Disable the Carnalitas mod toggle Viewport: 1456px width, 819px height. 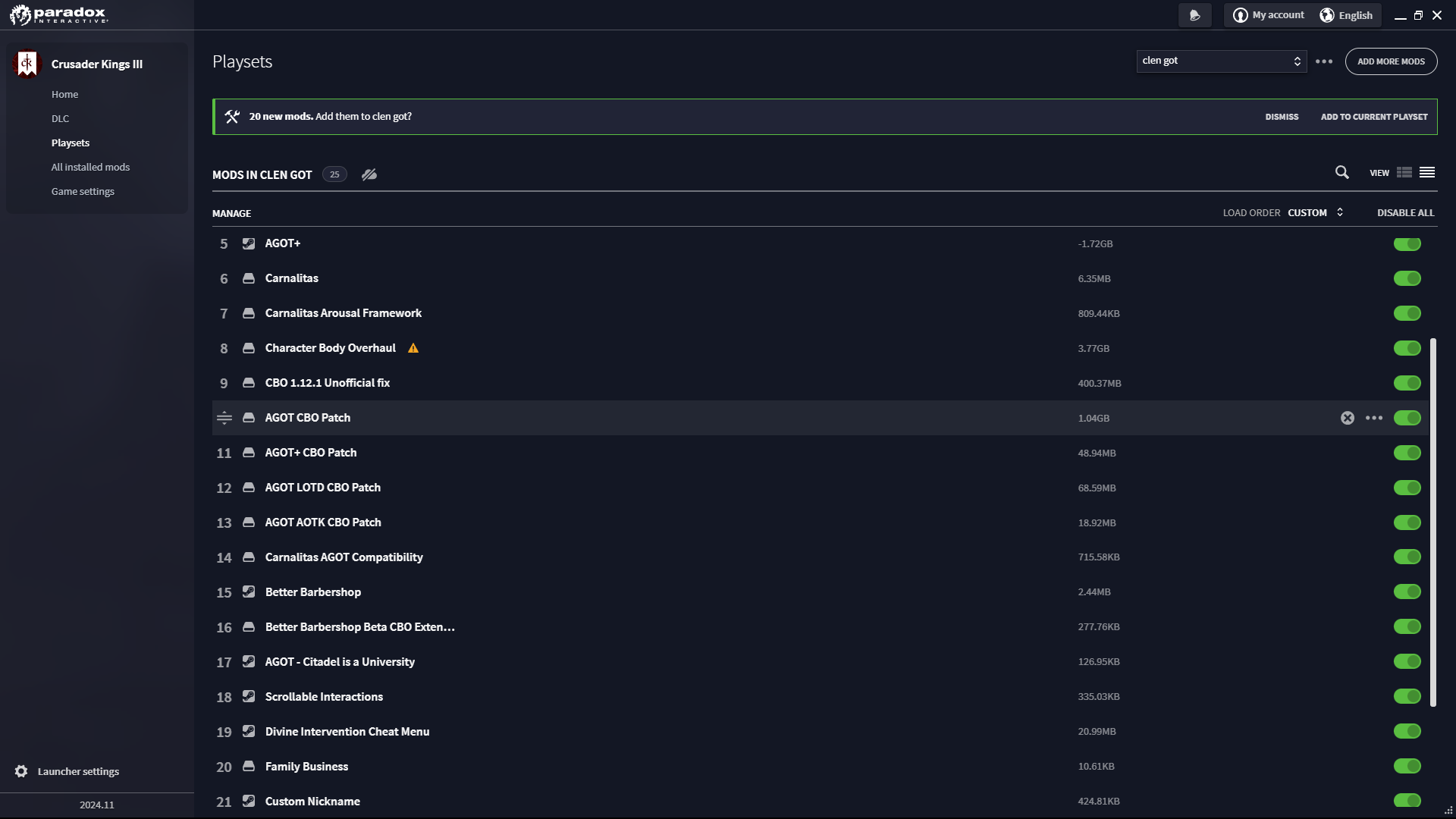click(1407, 278)
